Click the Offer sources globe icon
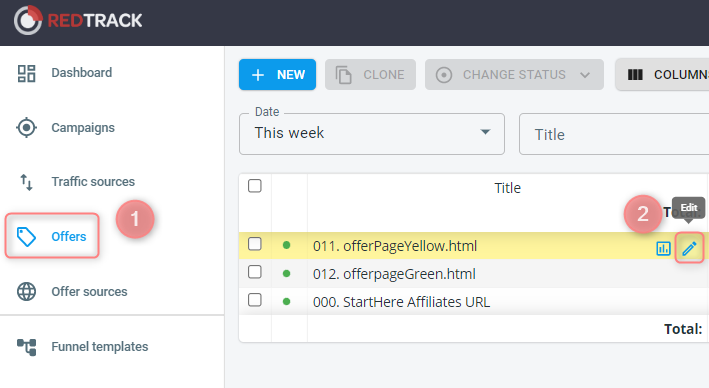709x388 pixels. [26, 292]
